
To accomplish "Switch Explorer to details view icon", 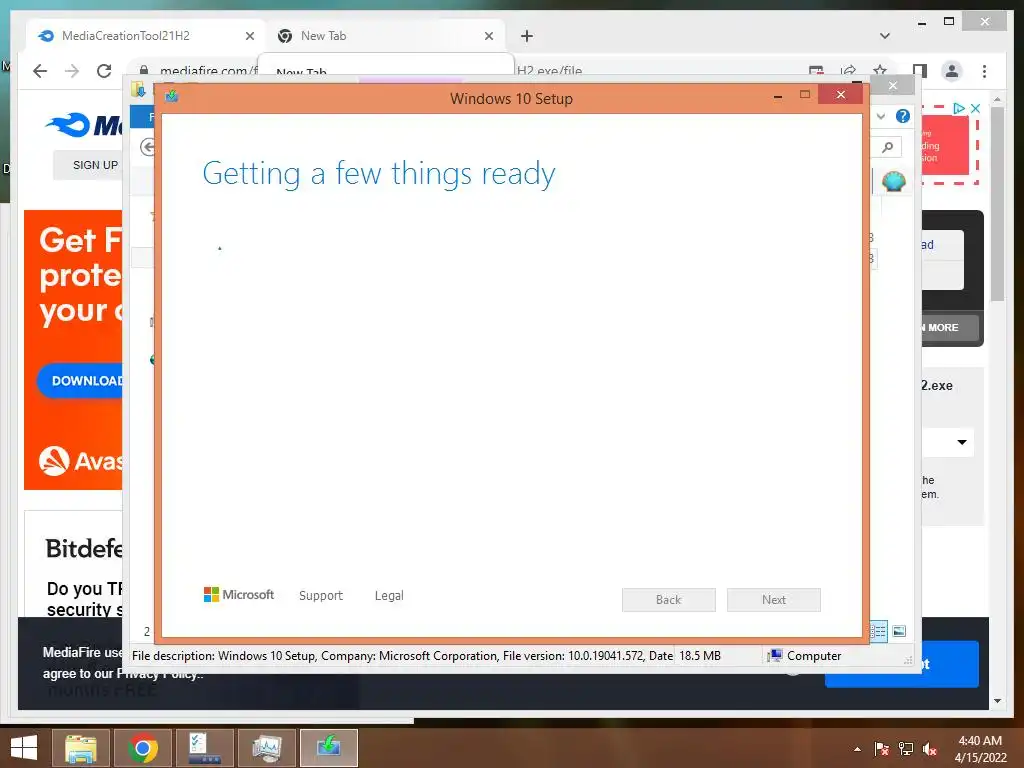I will point(878,631).
